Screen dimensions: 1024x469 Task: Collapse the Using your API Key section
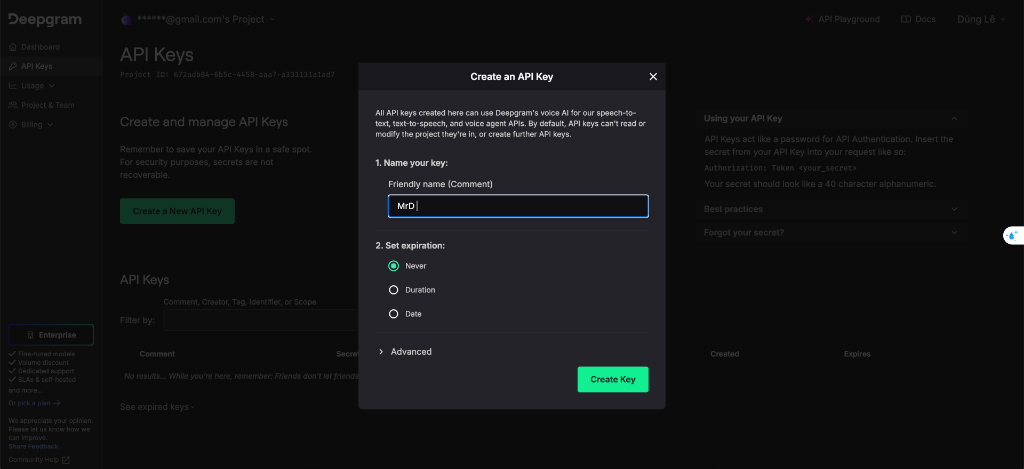831,118
